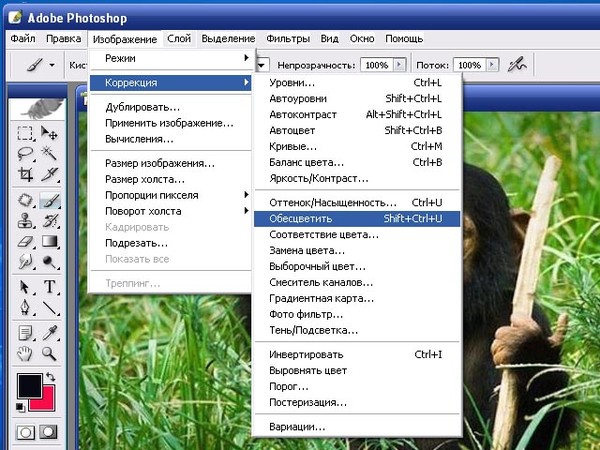Select the Dodge tool
600x450 pixels.
(x=49, y=262)
